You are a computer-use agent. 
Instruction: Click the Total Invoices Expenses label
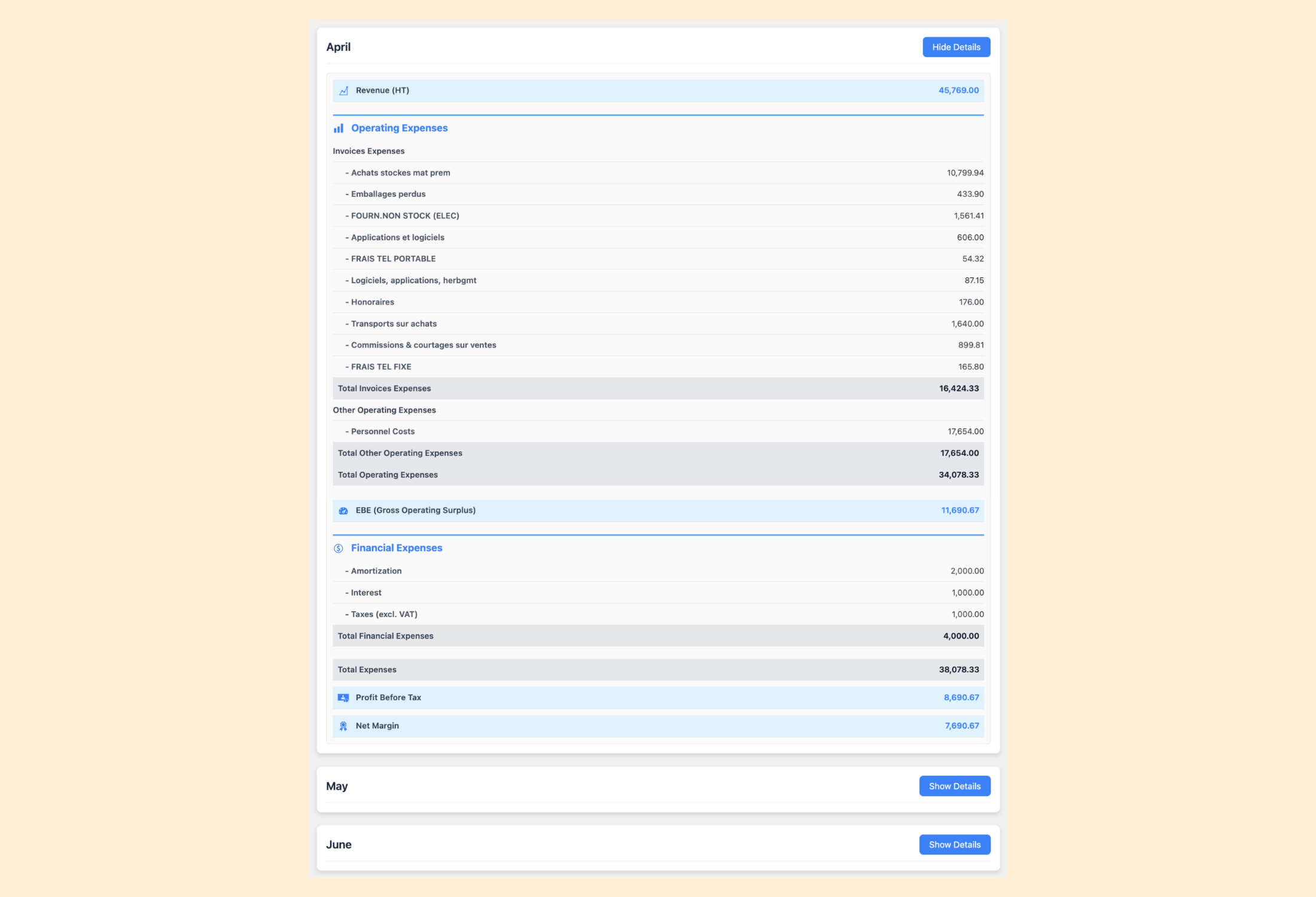384,389
